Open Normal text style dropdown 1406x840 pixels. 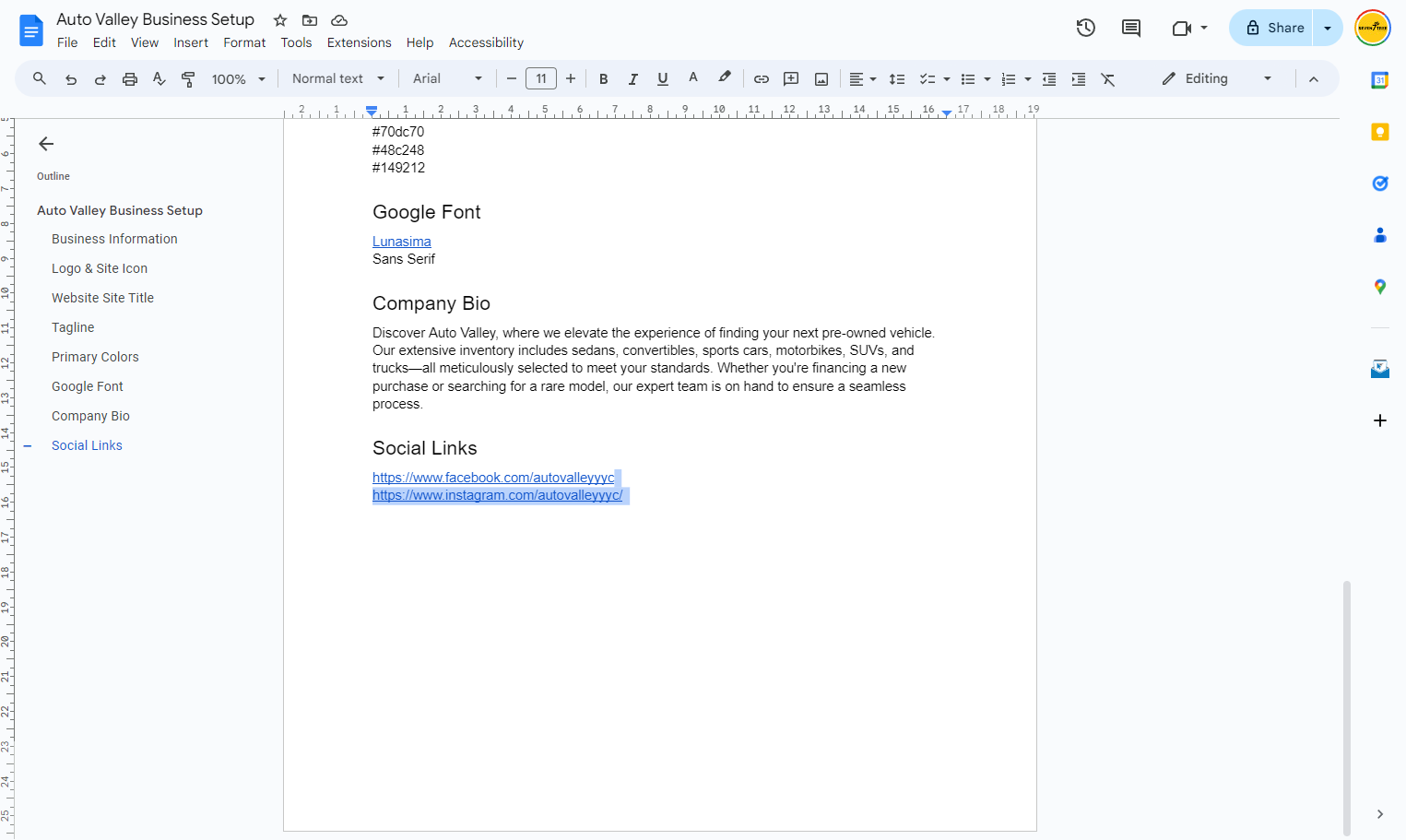click(337, 79)
